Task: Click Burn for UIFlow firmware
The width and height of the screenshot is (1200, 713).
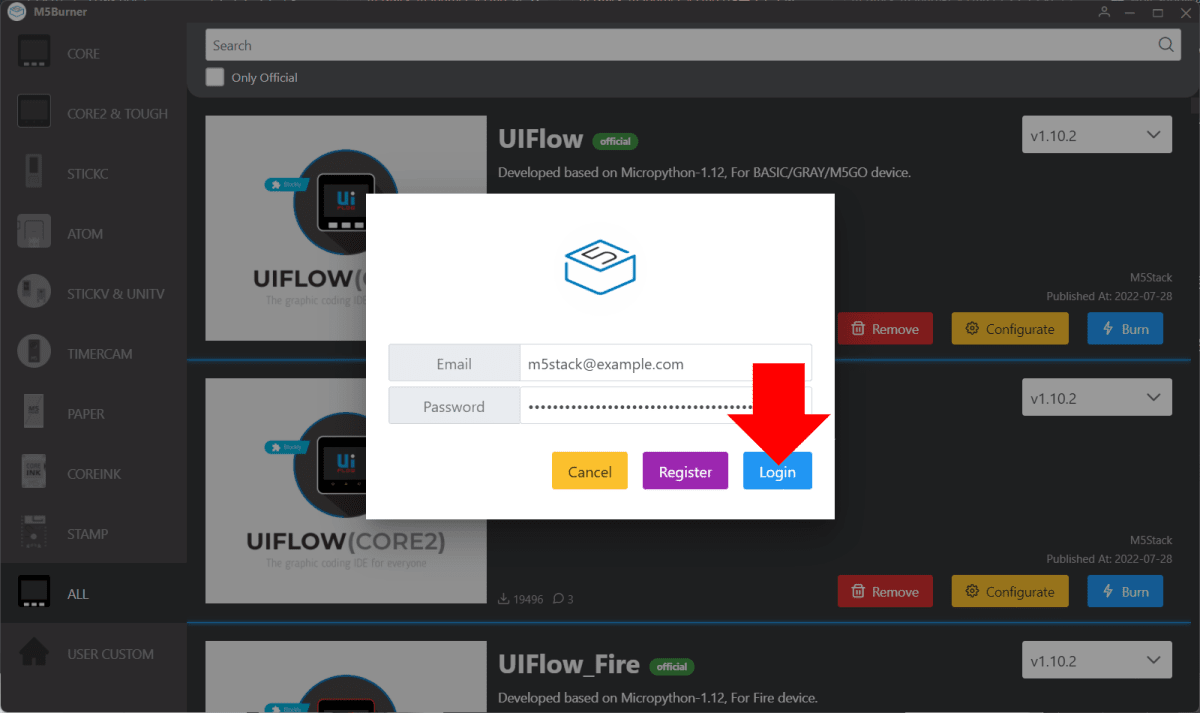Action: tap(1125, 328)
